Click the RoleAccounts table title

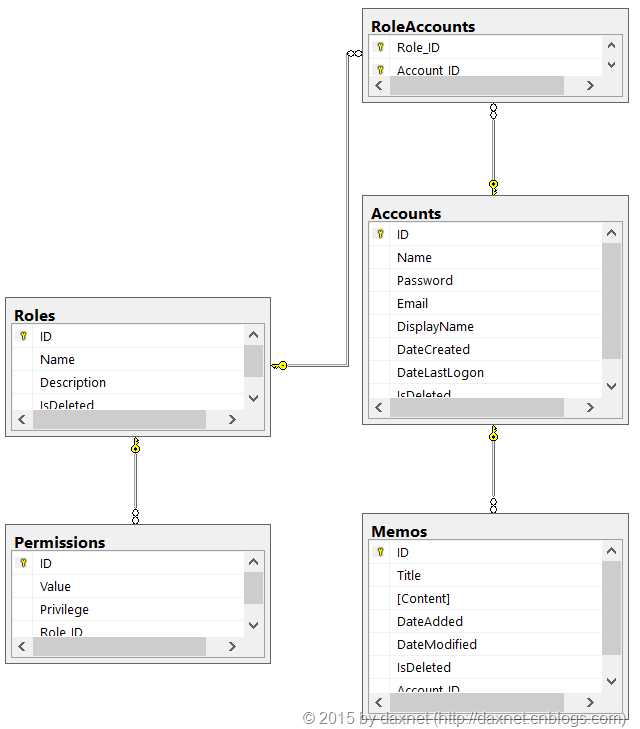[423, 27]
